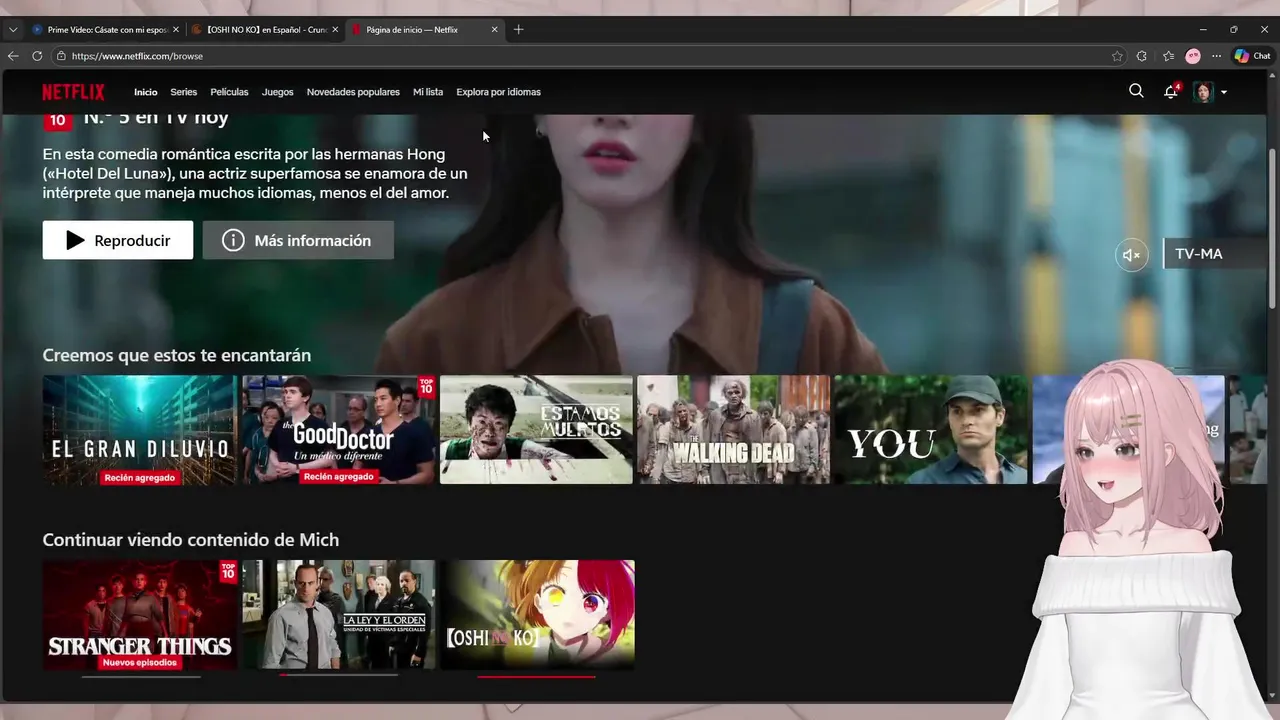This screenshot has height=720, width=1280.
Task: Click the Netflix logo
Action: tap(73, 92)
